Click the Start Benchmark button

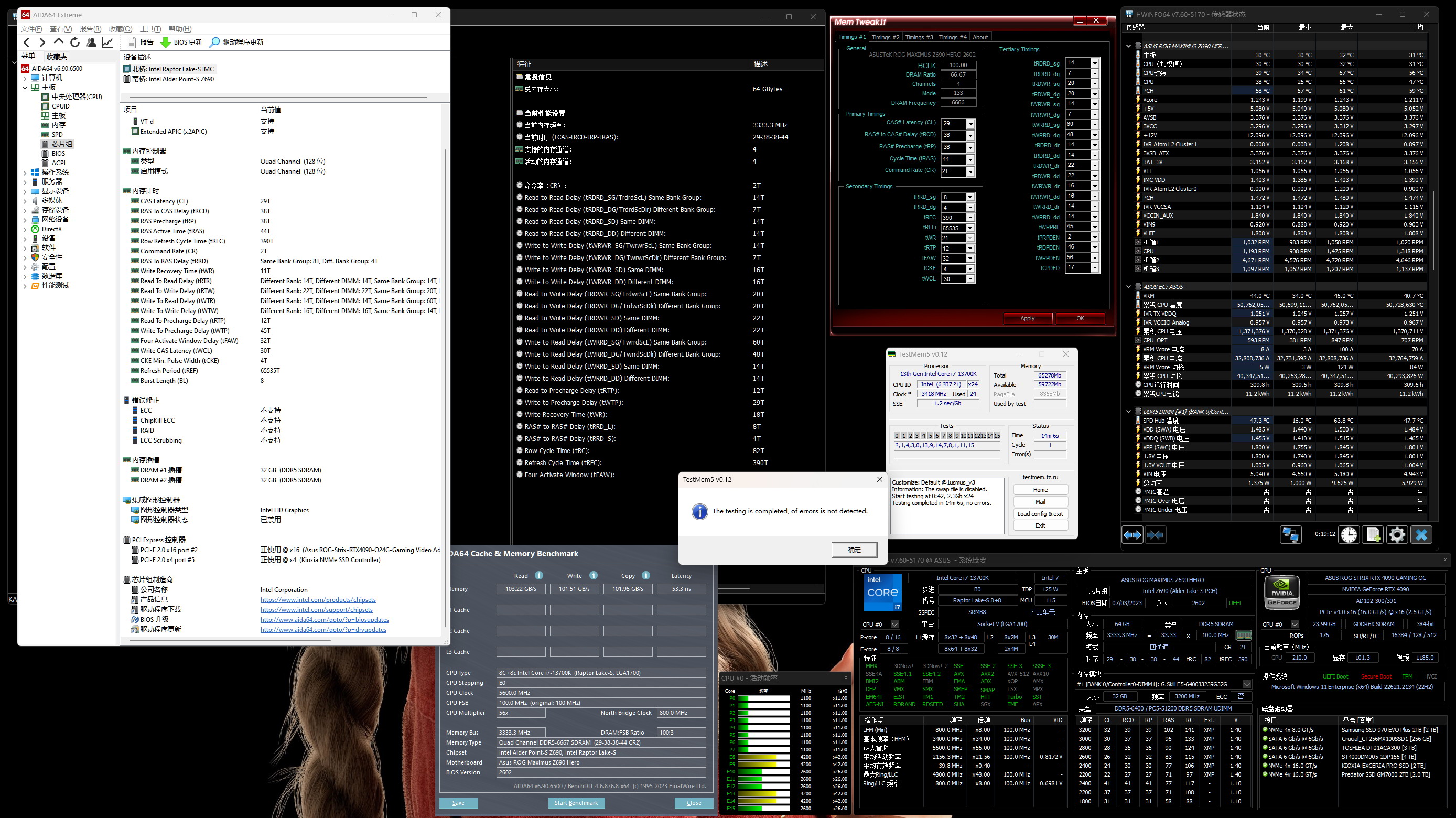coord(576,803)
